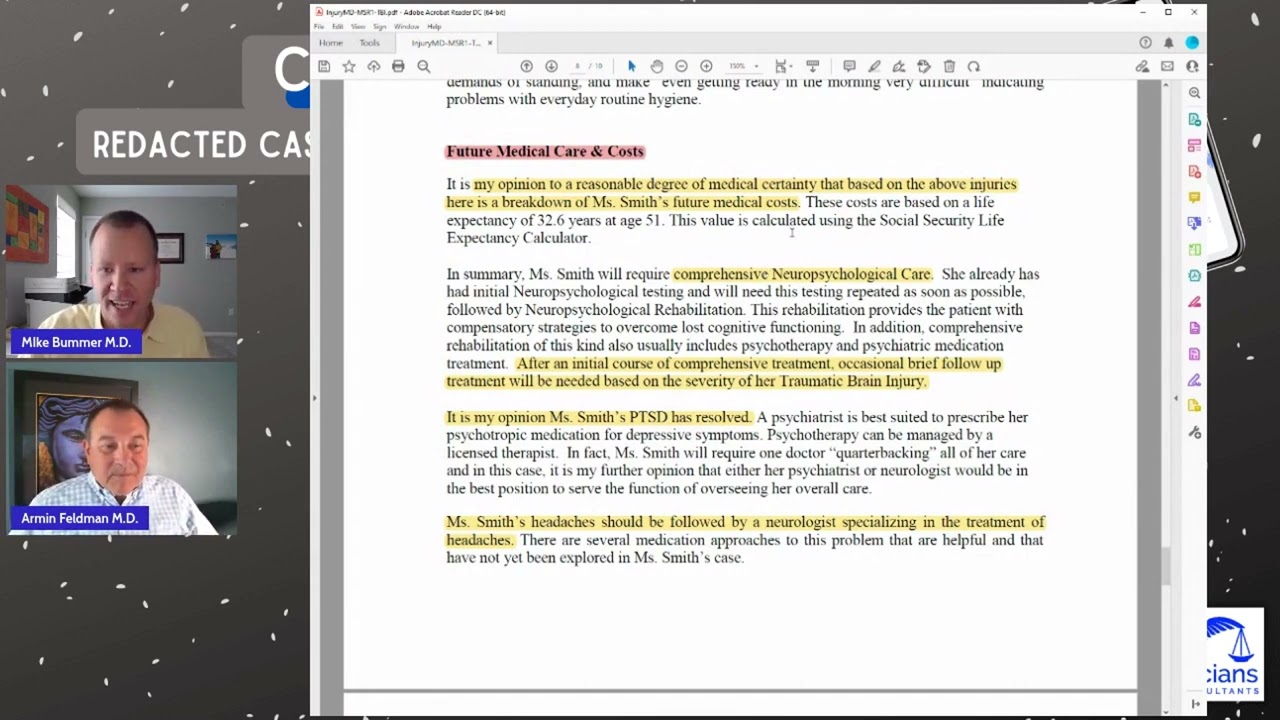Click the trash delete icon in toolbar
1280x720 pixels.
[949, 66]
